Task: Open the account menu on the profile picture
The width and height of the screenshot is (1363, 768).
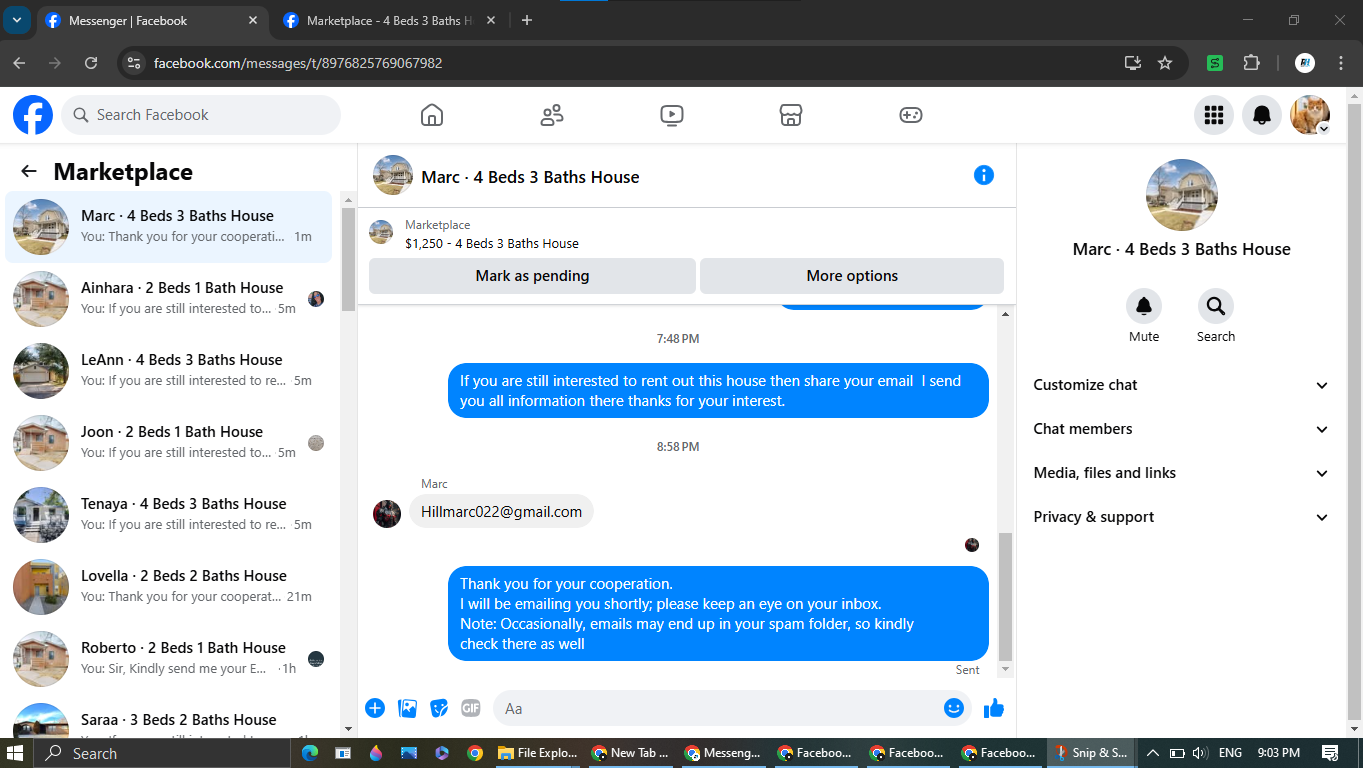Action: click(1310, 115)
